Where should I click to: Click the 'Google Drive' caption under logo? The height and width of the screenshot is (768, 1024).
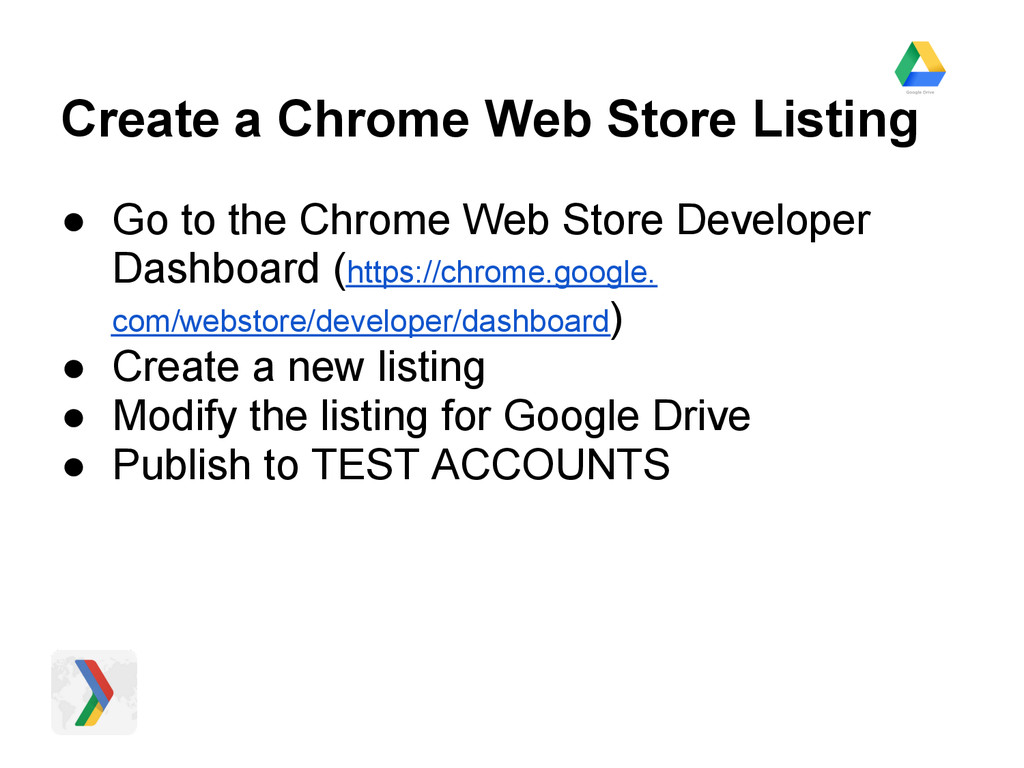[919, 91]
